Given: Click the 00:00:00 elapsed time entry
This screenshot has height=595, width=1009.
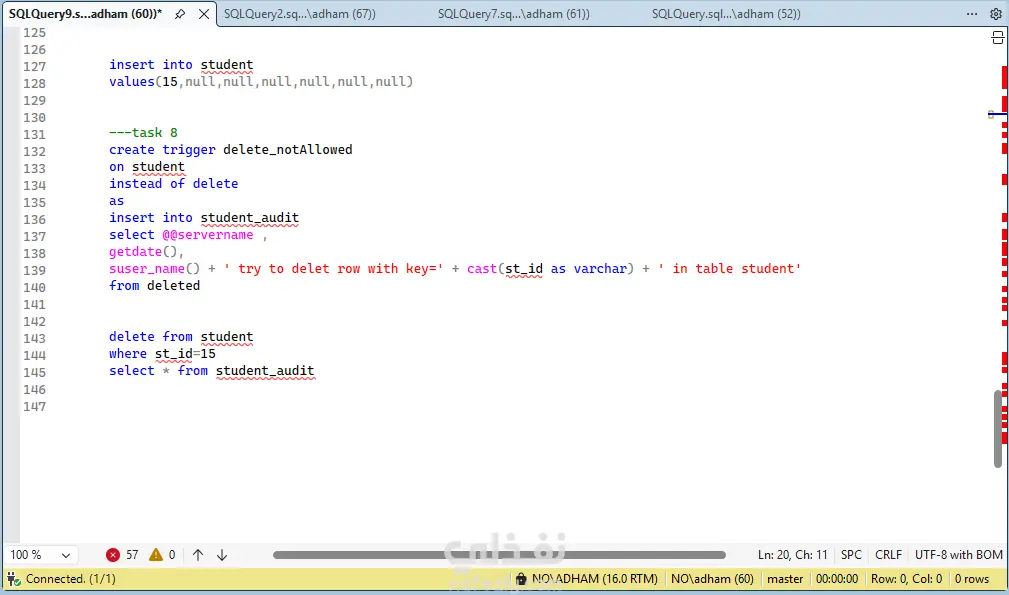Looking at the screenshot, I should tap(837, 578).
